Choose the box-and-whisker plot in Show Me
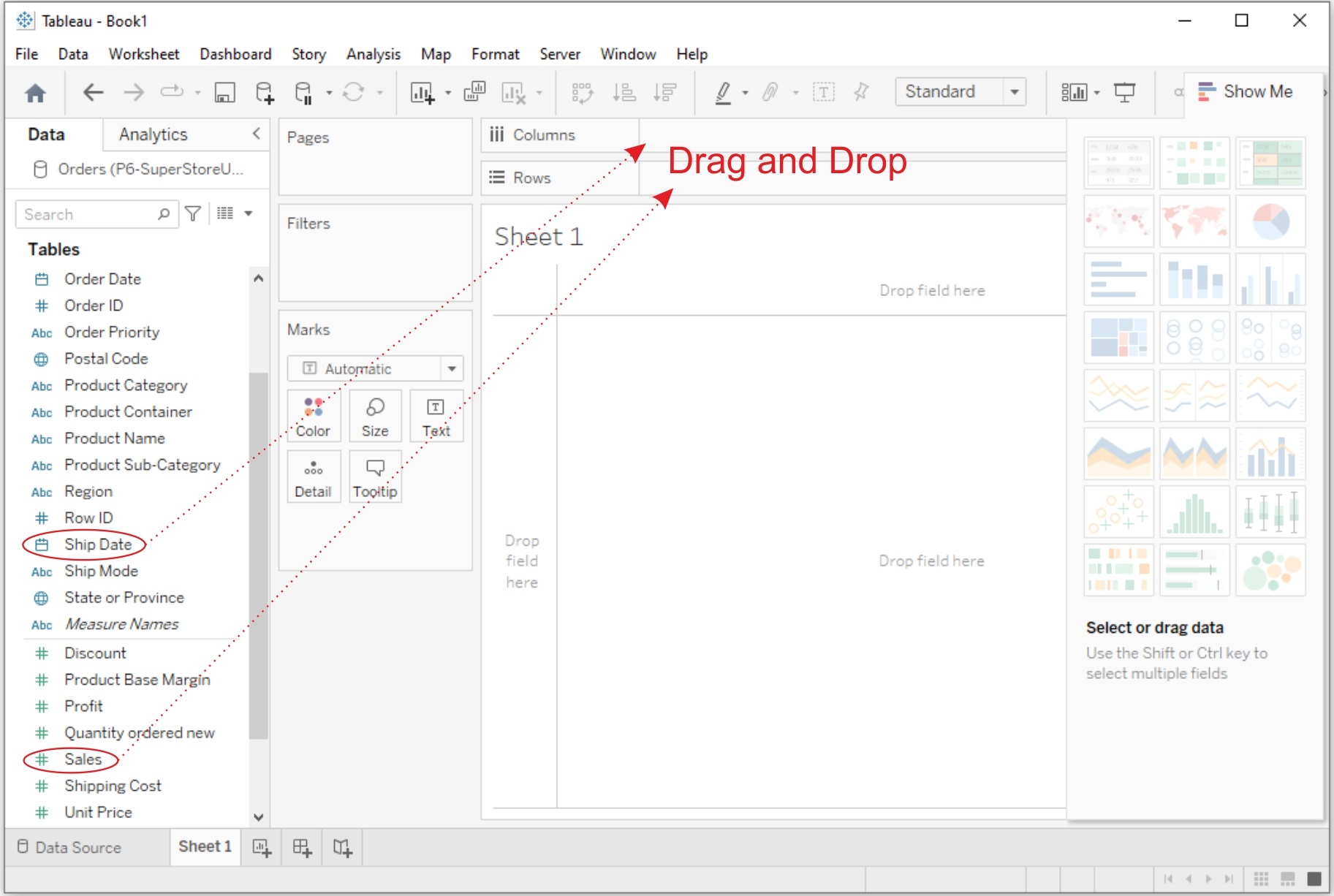Image resolution: width=1334 pixels, height=896 pixels. 1271,512
